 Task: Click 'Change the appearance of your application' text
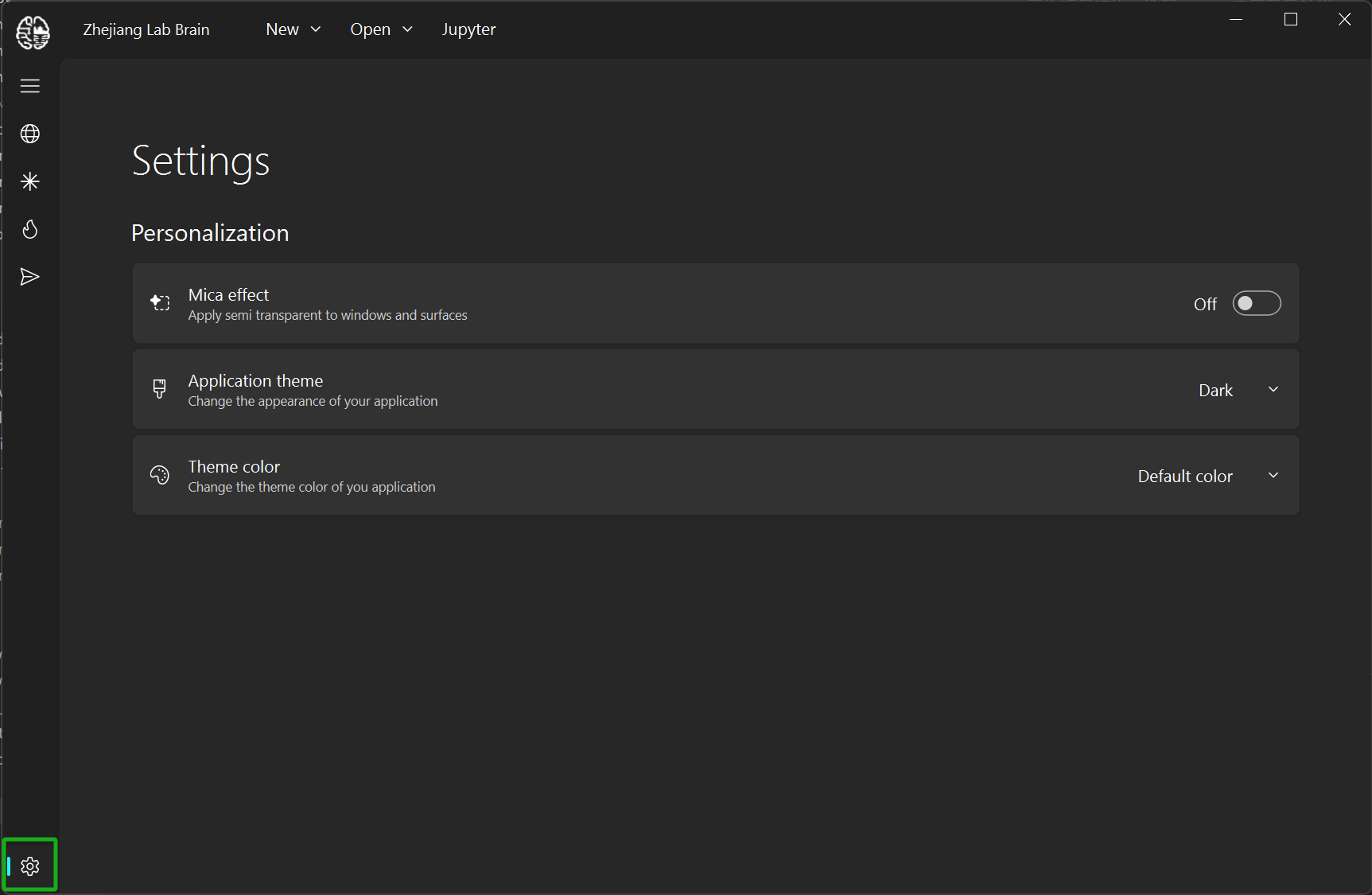pos(313,401)
